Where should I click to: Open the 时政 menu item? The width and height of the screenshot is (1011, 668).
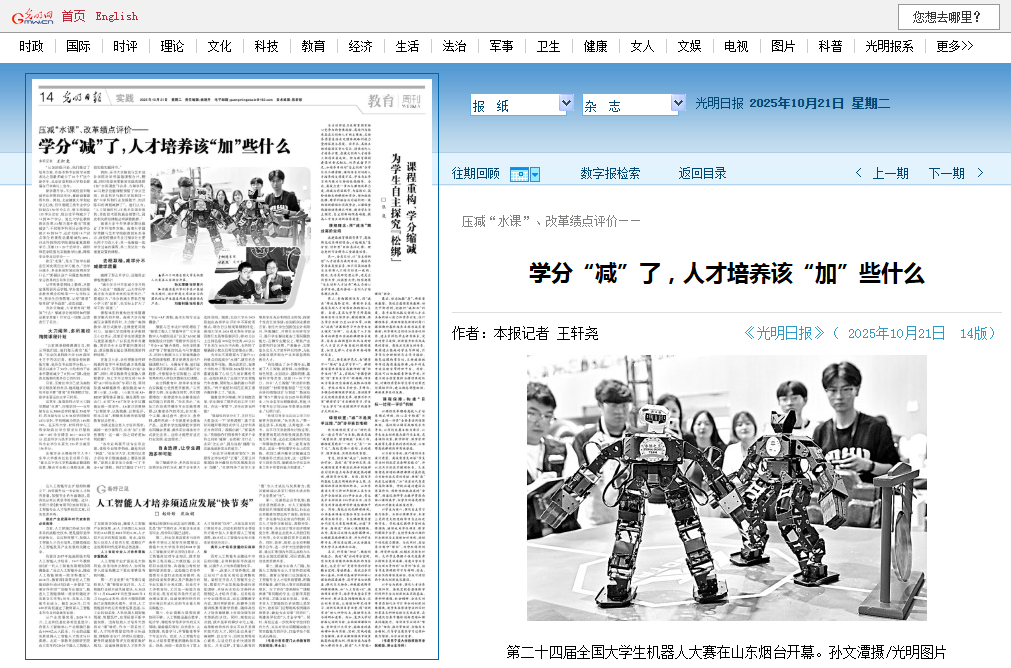click(x=31, y=46)
